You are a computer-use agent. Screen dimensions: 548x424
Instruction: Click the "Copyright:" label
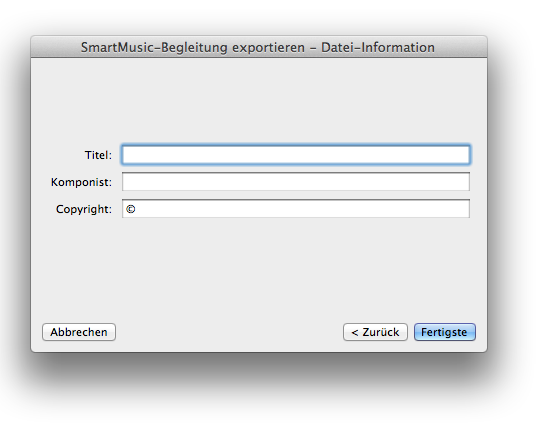click(x=84, y=209)
